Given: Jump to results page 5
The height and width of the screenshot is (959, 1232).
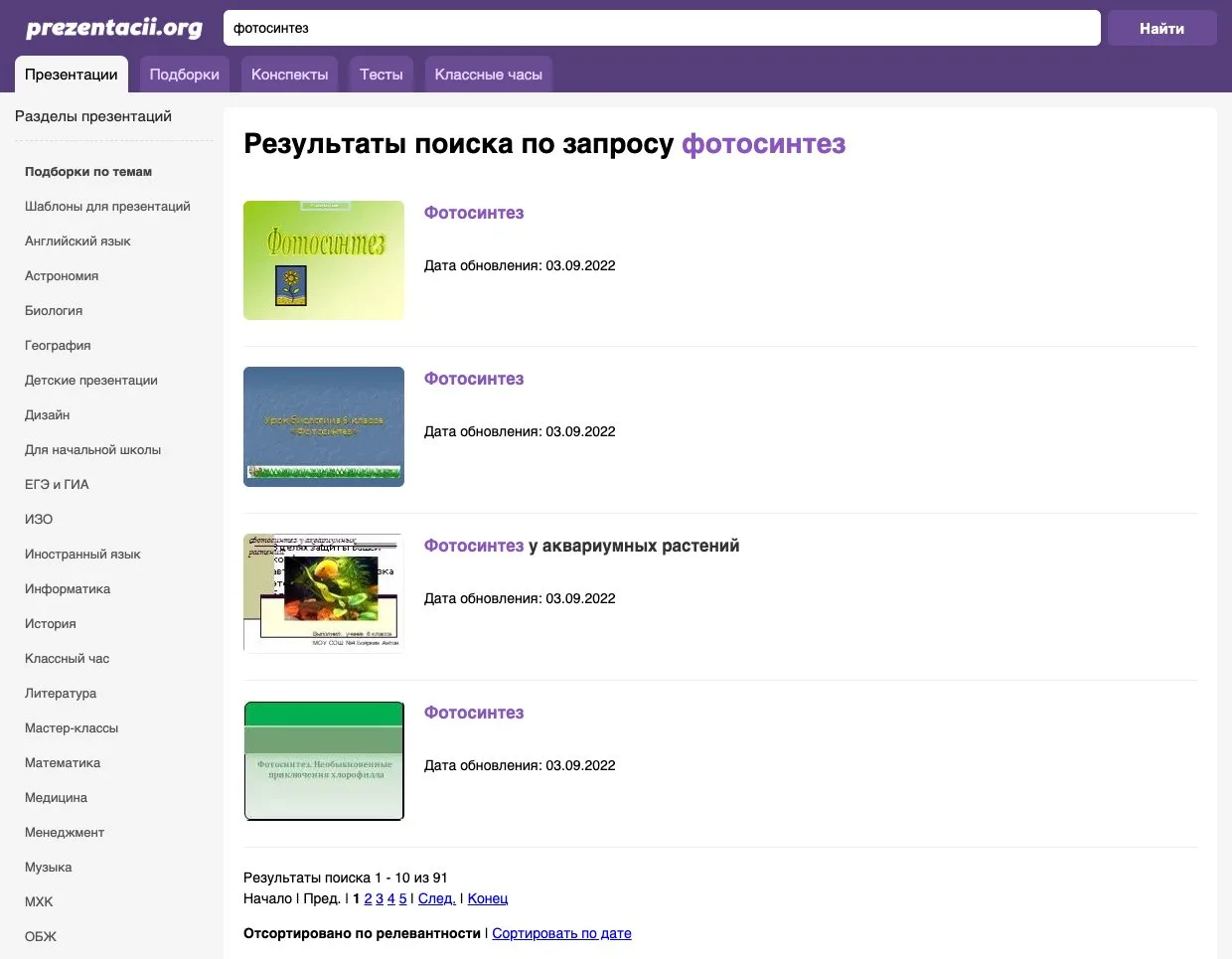Looking at the screenshot, I should pos(402,898).
